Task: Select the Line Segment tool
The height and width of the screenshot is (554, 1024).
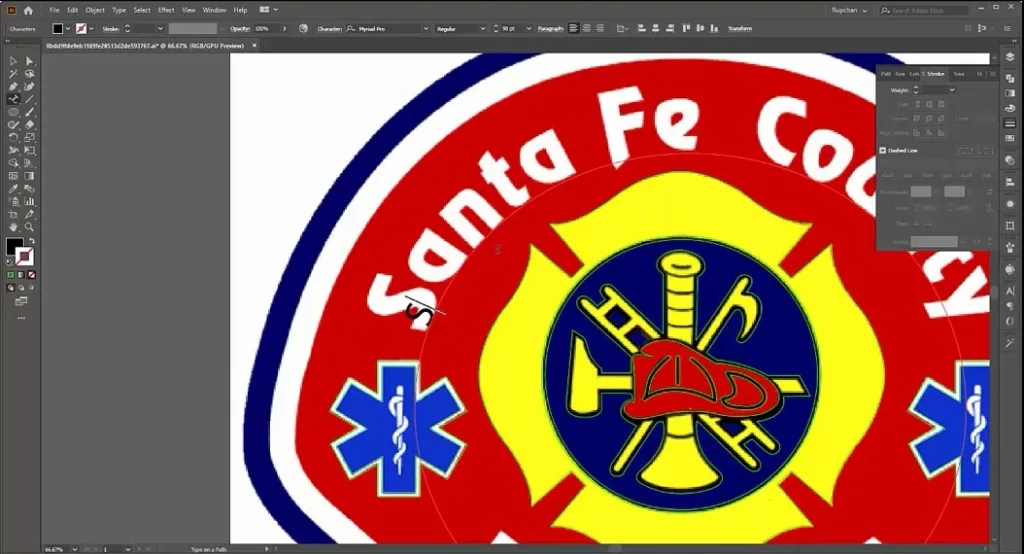Action: pos(29,99)
